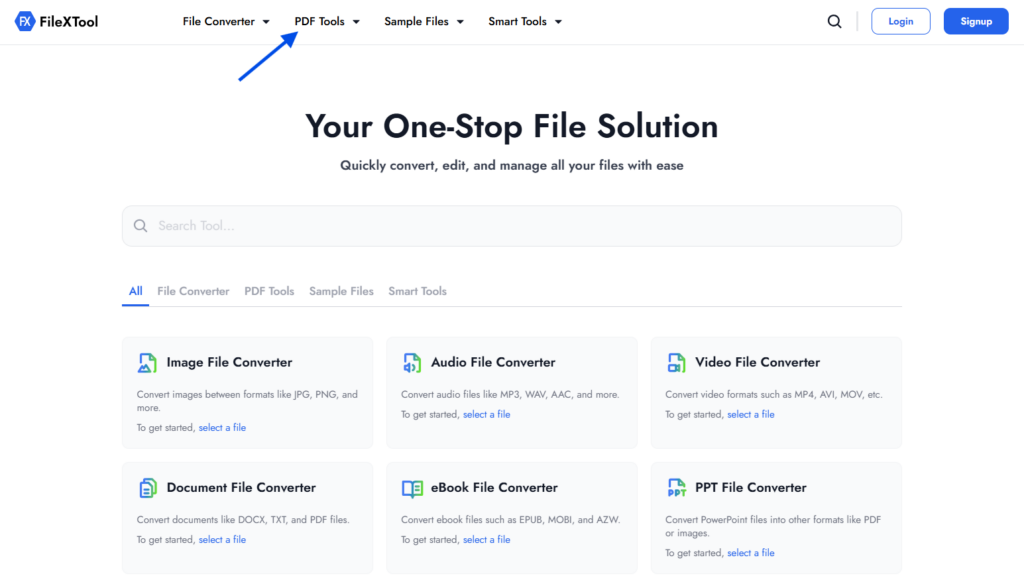Open search by clicking the magnifier icon
The height and width of the screenshot is (584, 1024).
tap(834, 20)
